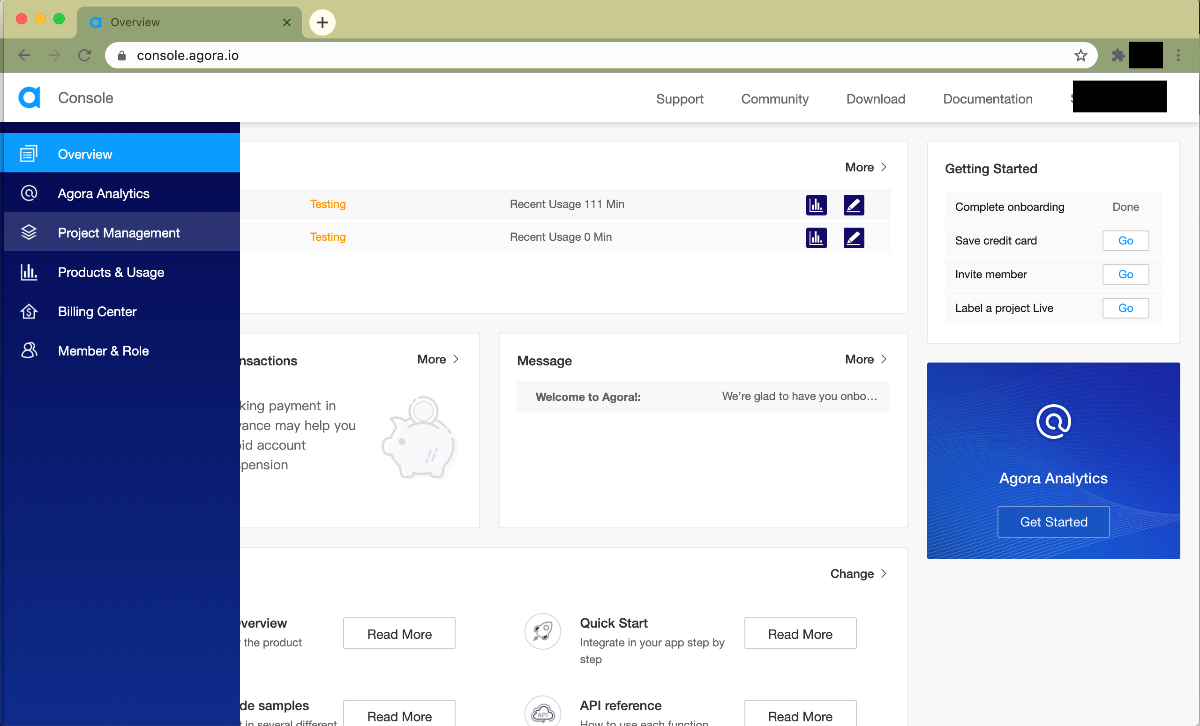Image resolution: width=1200 pixels, height=726 pixels.
Task: Open Chrome's three-dot menu
Action: click(x=1179, y=55)
